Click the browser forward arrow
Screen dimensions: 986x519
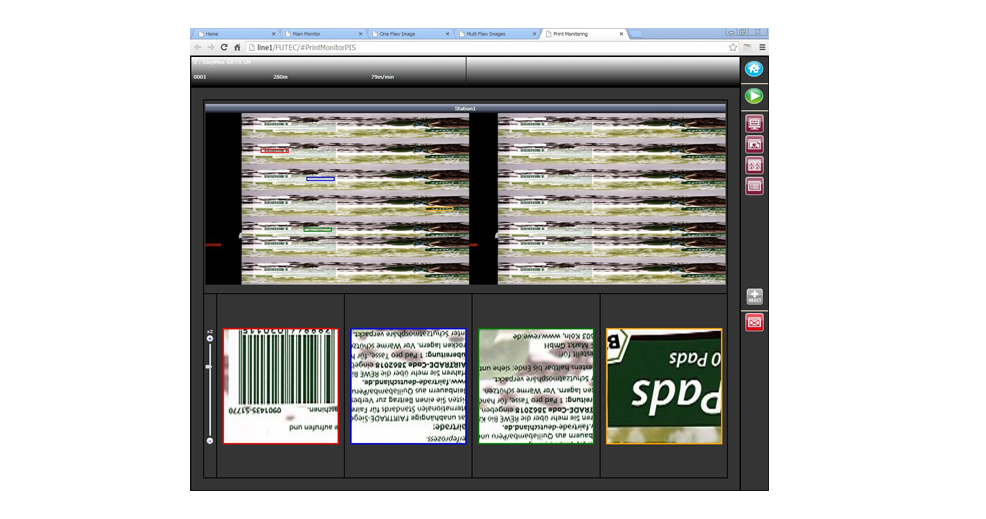pos(211,47)
